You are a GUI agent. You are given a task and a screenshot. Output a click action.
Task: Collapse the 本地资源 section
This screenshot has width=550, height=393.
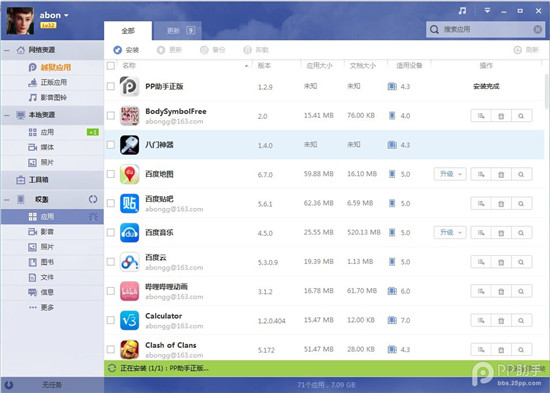click(7, 115)
